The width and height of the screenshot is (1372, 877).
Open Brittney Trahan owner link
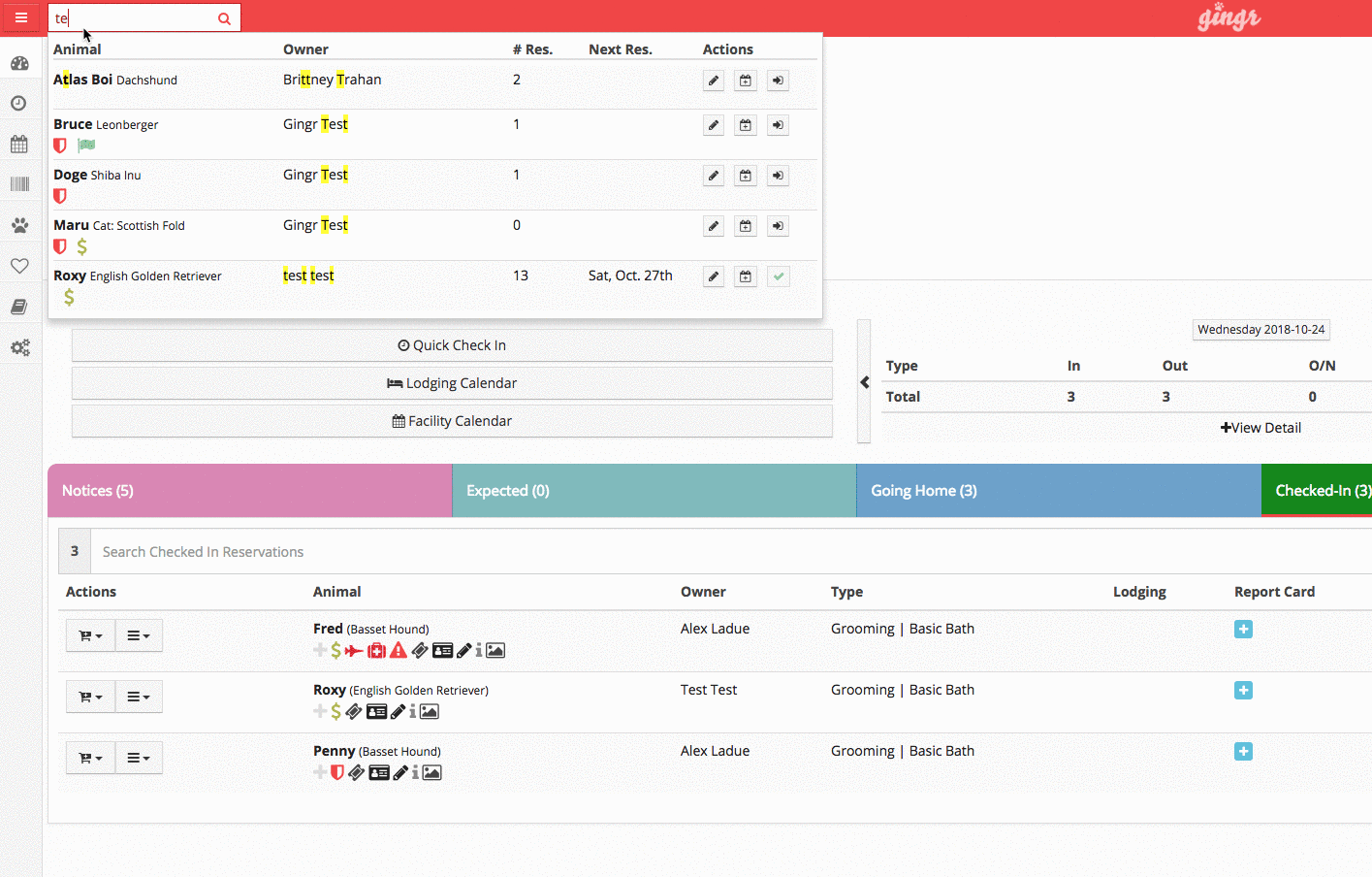coord(332,80)
